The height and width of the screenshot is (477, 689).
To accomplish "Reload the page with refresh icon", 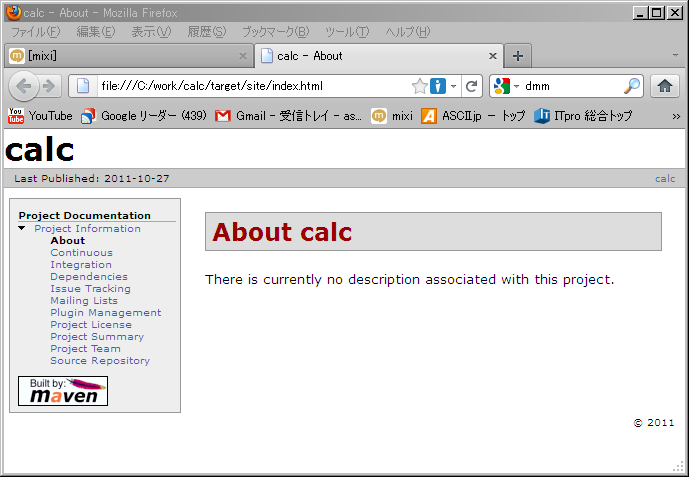I will (471, 86).
